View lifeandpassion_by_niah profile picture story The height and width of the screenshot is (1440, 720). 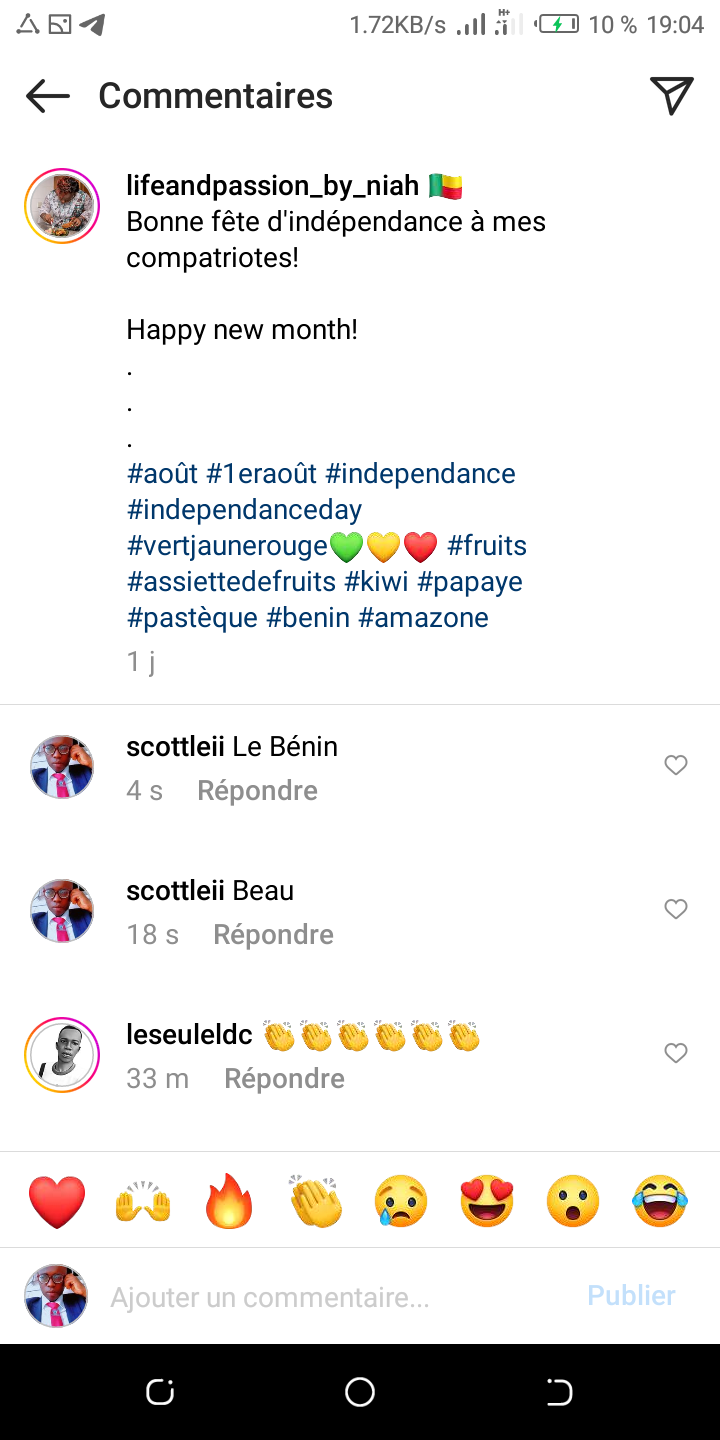(62, 207)
